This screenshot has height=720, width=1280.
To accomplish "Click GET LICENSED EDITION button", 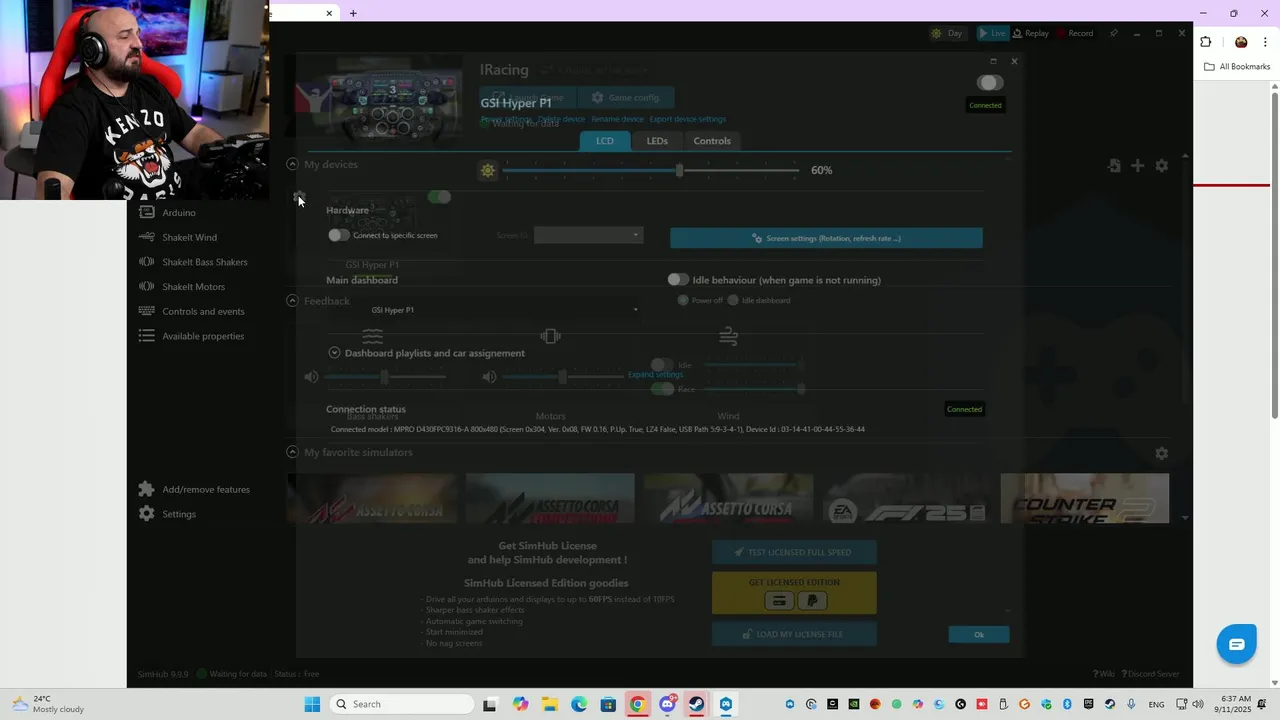I will pos(794,593).
